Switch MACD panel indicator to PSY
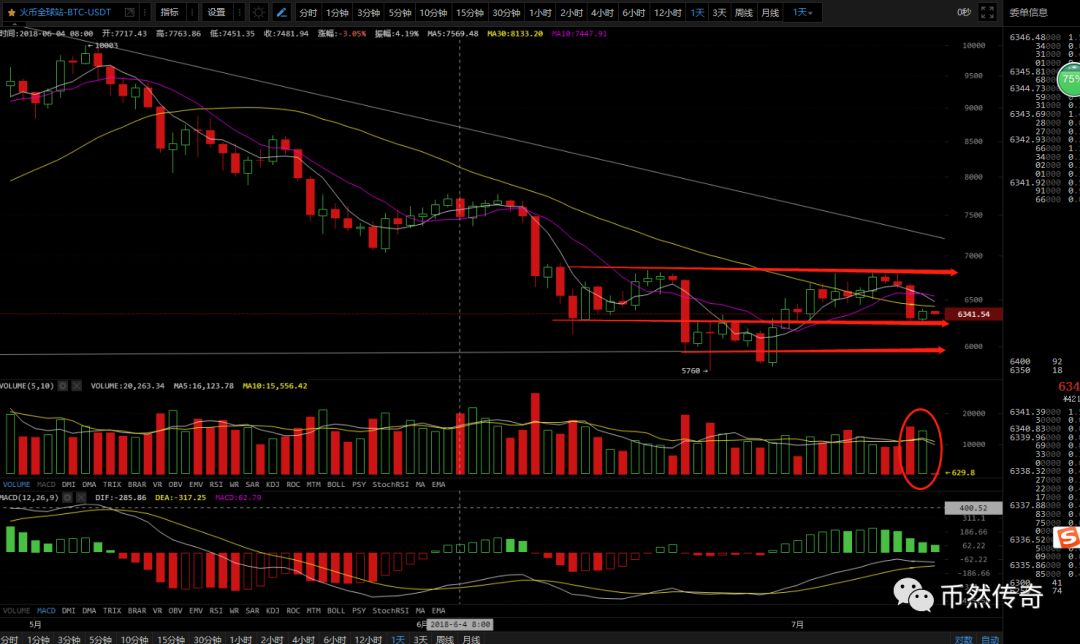The width and height of the screenshot is (1080, 644). click(359, 610)
